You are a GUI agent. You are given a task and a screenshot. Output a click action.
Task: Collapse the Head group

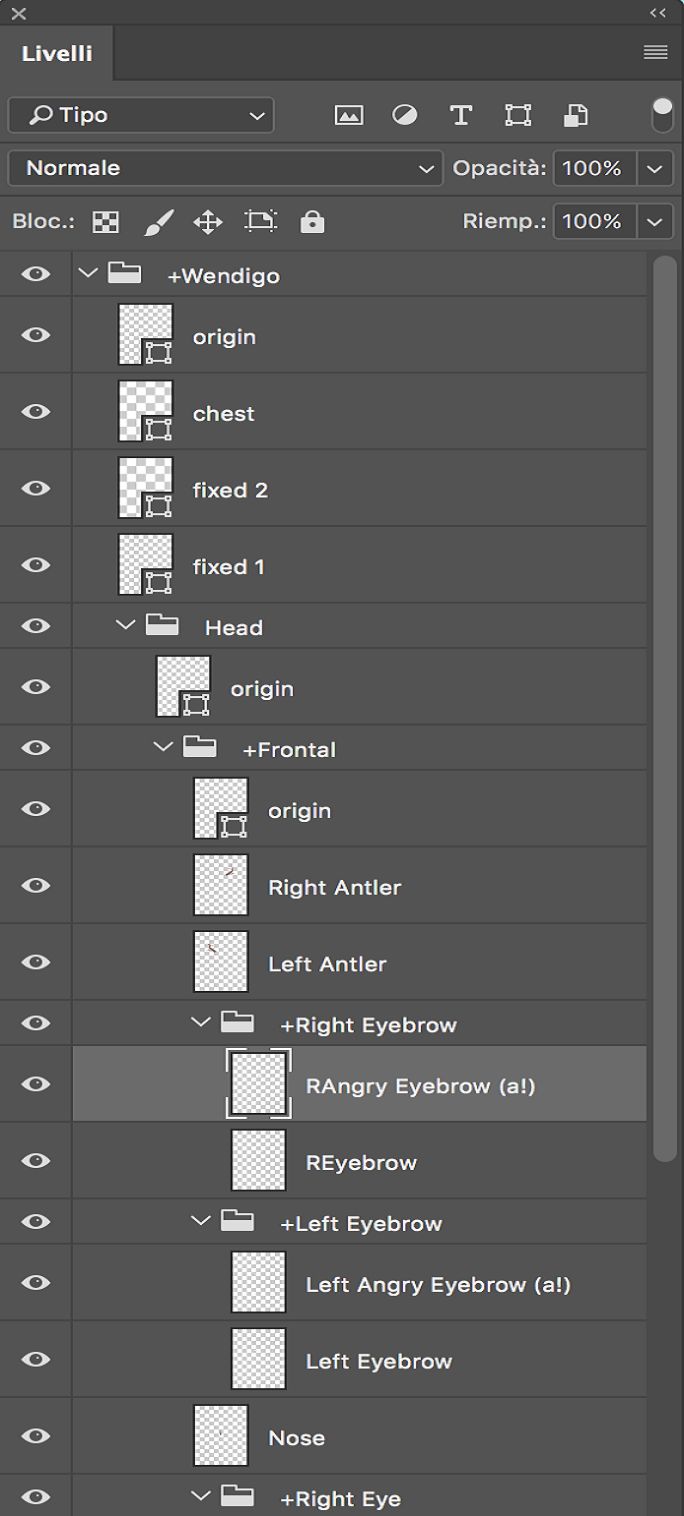click(124, 626)
